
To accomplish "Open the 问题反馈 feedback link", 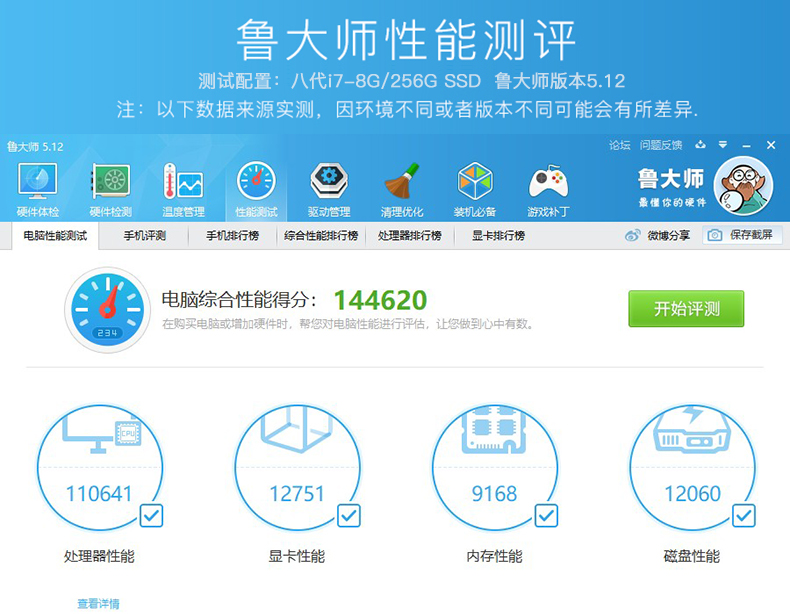I will (661, 145).
